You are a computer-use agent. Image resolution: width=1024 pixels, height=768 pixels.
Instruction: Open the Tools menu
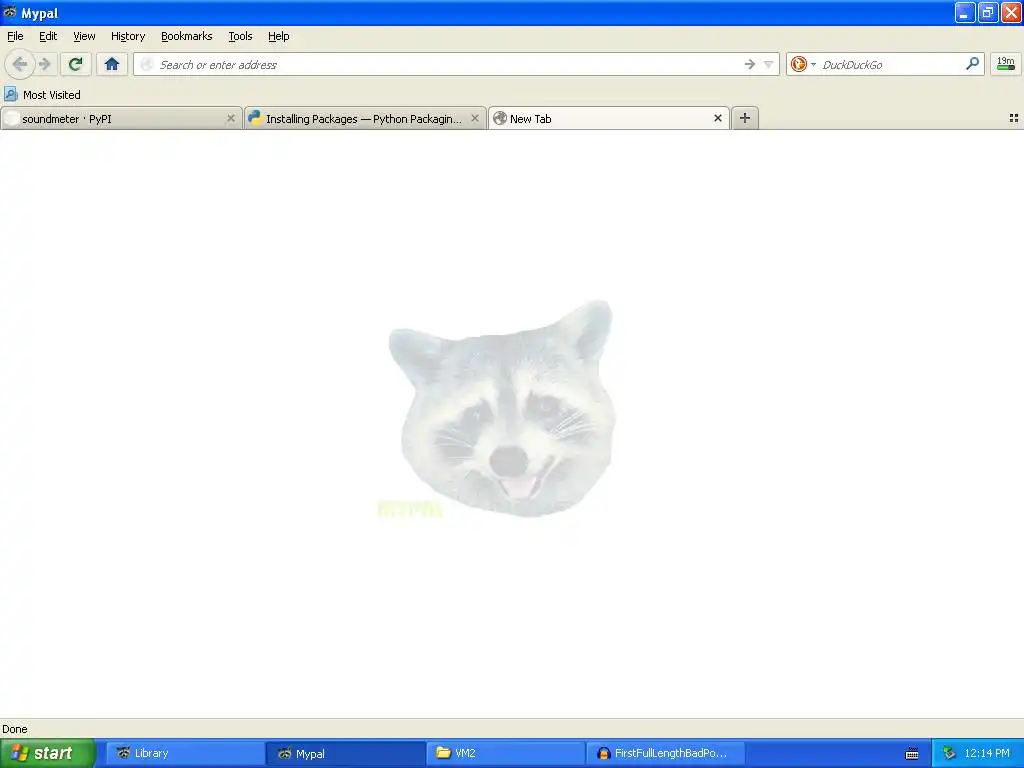coord(240,37)
